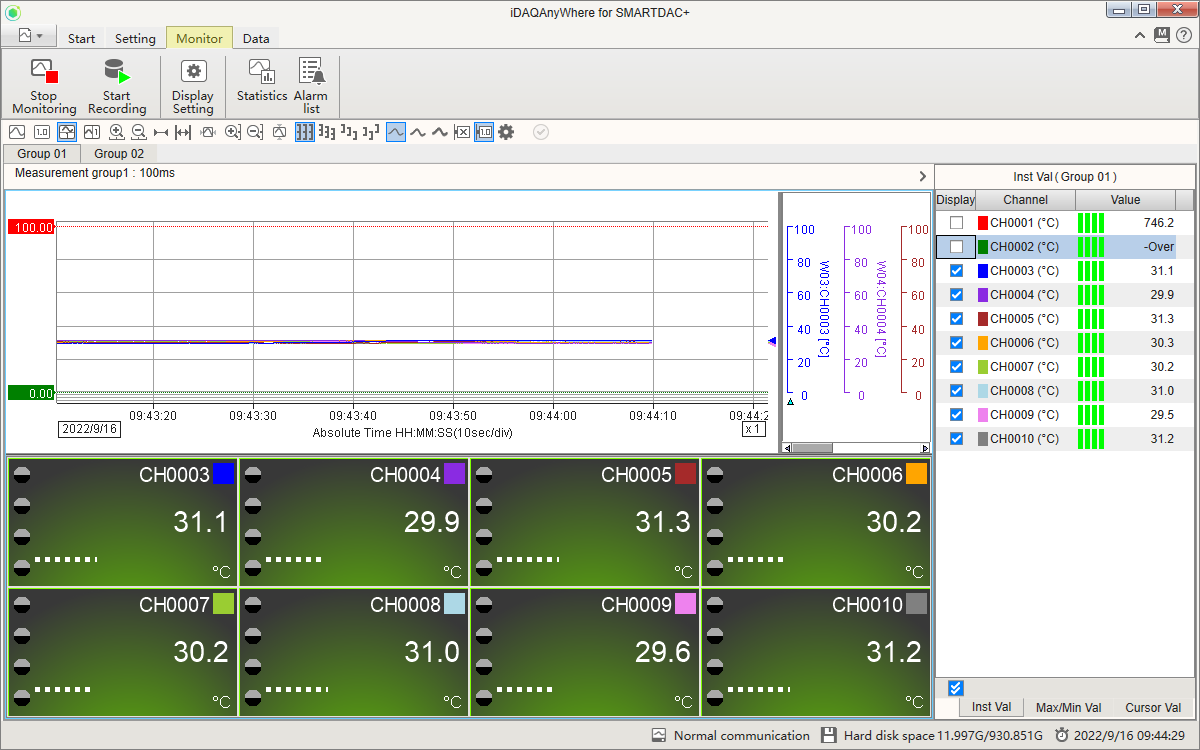Image resolution: width=1200 pixels, height=750 pixels.
Task: Collapse the ribbon with the up chevron
Action: pyautogui.click(x=1140, y=35)
